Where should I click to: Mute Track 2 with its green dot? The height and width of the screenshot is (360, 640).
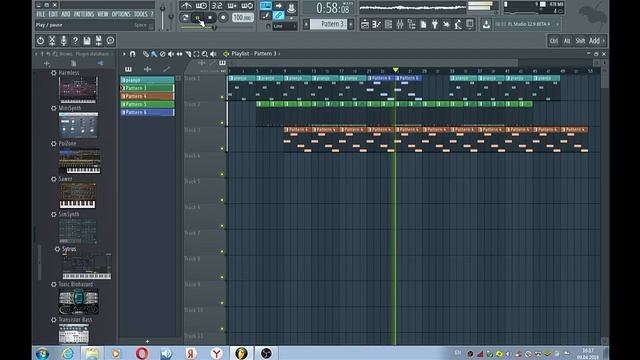coord(222,123)
